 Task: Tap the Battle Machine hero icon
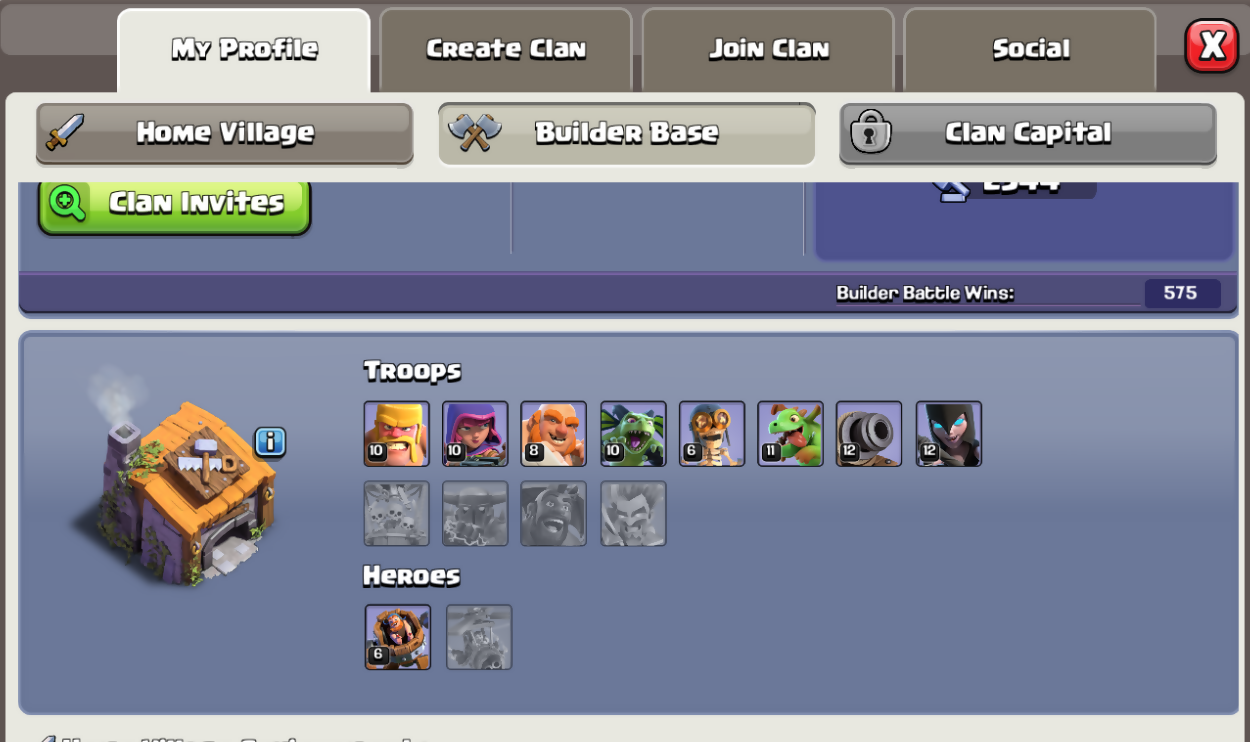[398, 637]
